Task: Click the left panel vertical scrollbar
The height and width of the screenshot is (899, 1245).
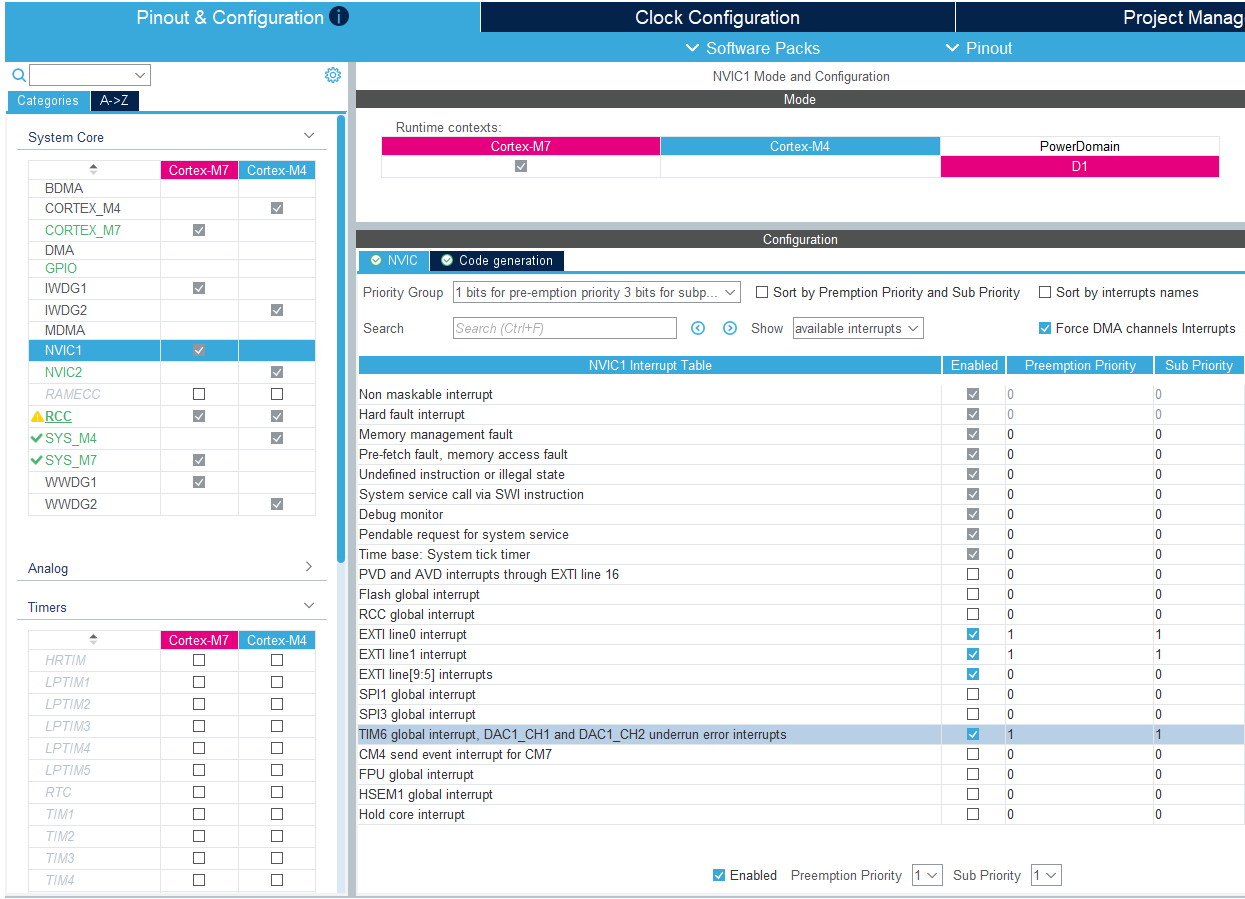Action: 341,340
